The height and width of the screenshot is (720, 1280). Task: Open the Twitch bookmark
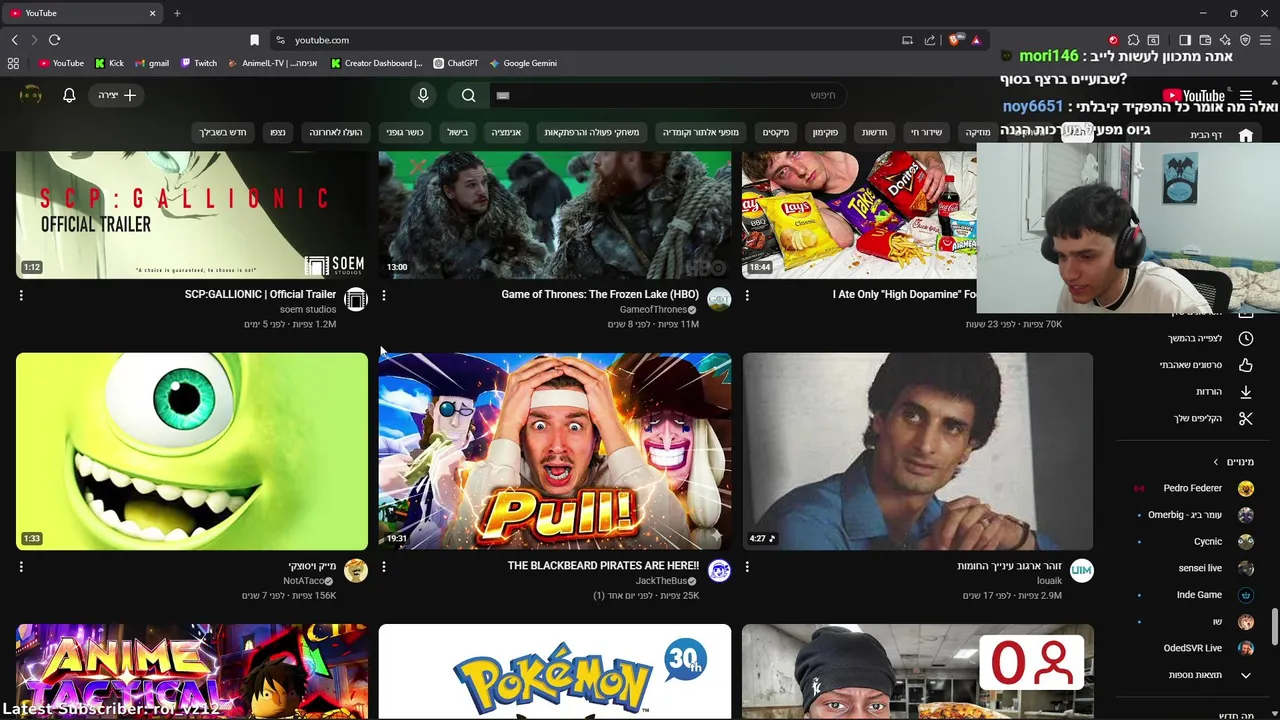199,63
